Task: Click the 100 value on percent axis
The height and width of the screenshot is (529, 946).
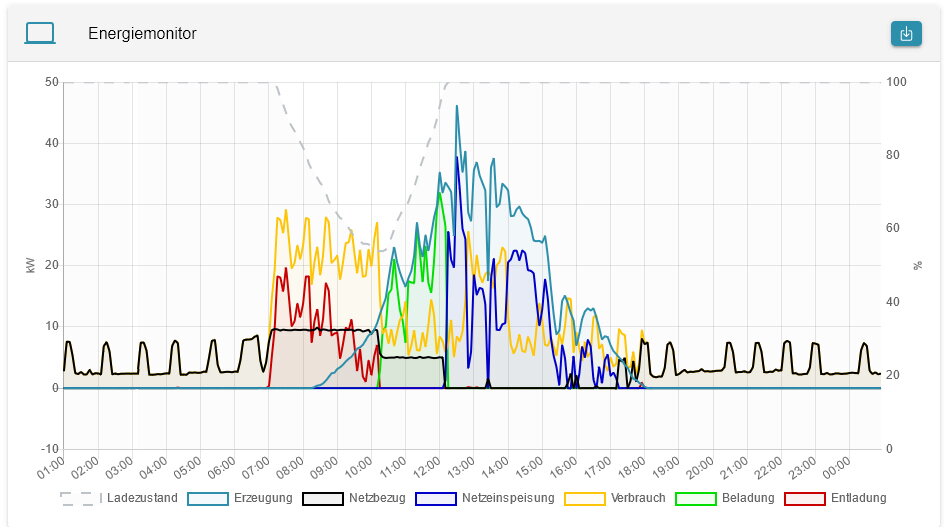Action: (x=896, y=82)
